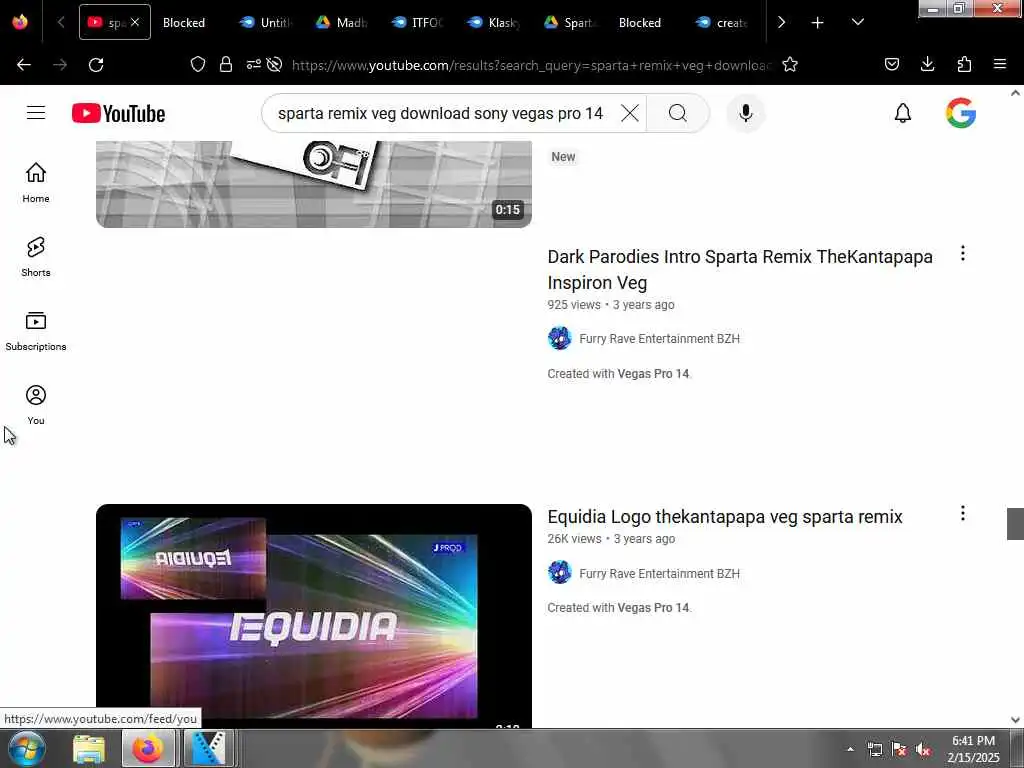Click the magnifying glass search button

[x=677, y=113]
